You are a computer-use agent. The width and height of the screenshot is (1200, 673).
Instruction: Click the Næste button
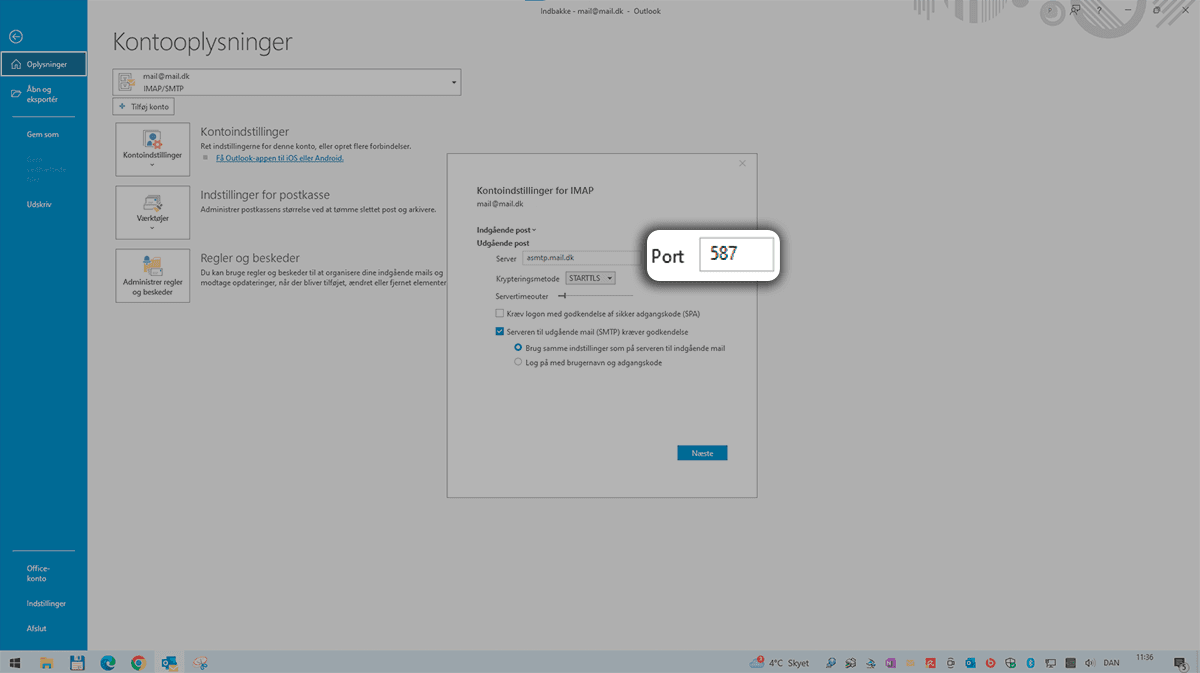pos(702,453)
